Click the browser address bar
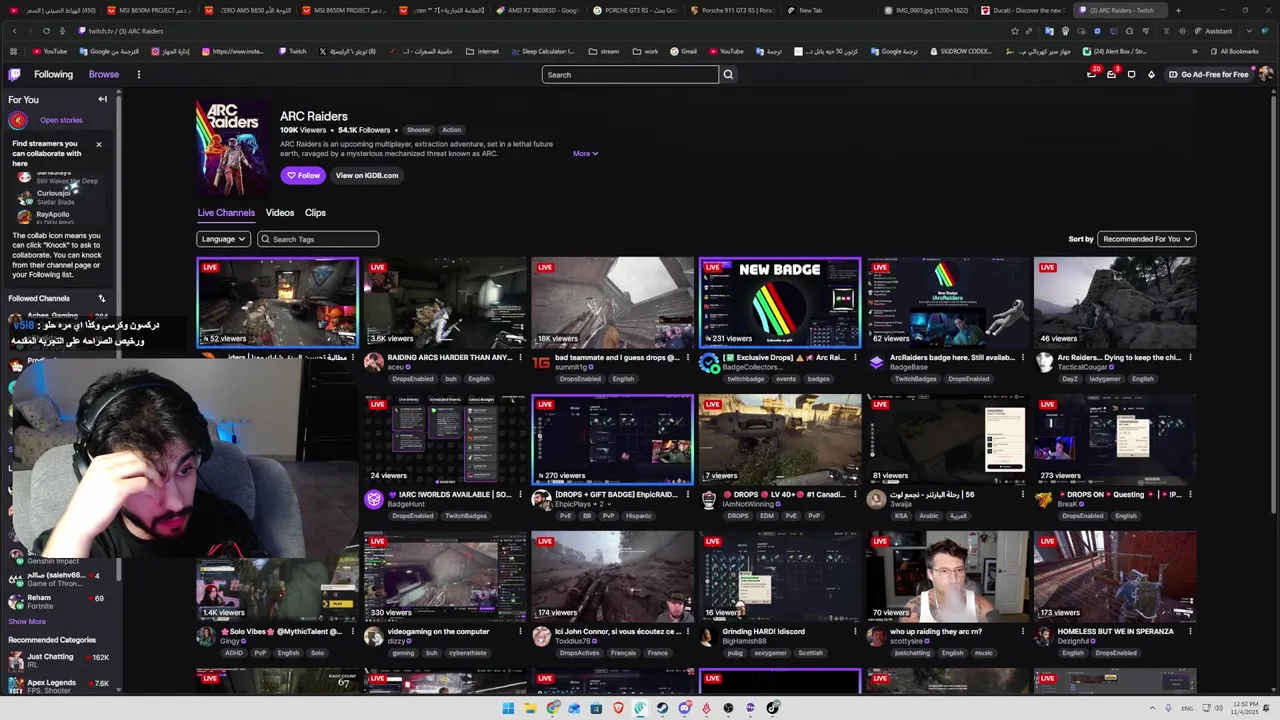 pyautogui.click(x=540, y=31)
